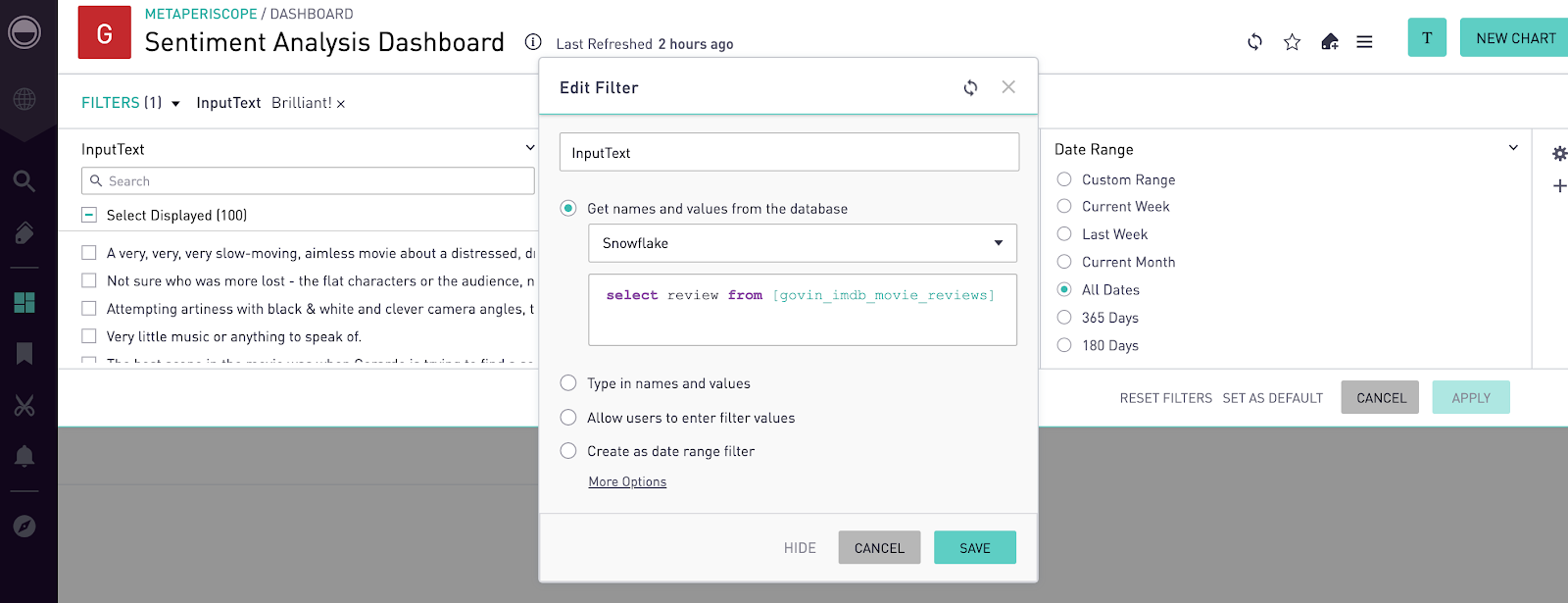1568x603 pixels.
Task: Click HIDE in the Edit Filter dialog
Action: coord(800,548)
